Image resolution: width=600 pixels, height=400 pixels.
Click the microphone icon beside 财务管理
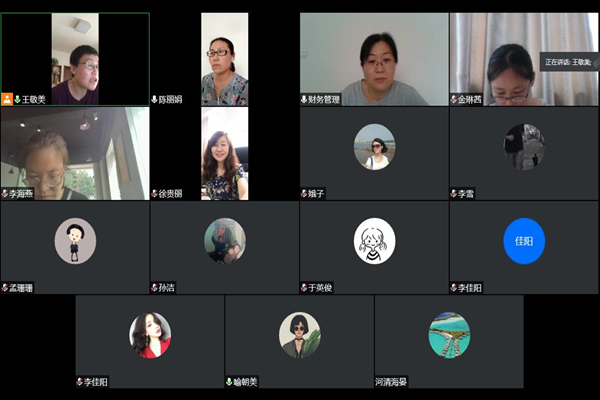tap(304, 100)
